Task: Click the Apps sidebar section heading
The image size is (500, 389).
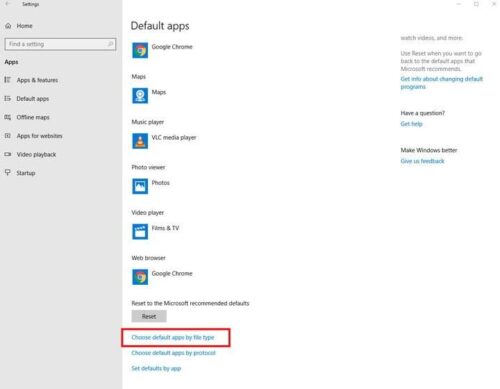Action: [x=11, y=62]
